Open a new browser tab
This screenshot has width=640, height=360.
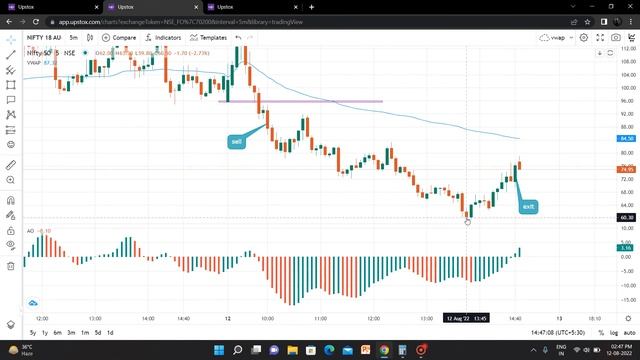click(x=311, y=7)
